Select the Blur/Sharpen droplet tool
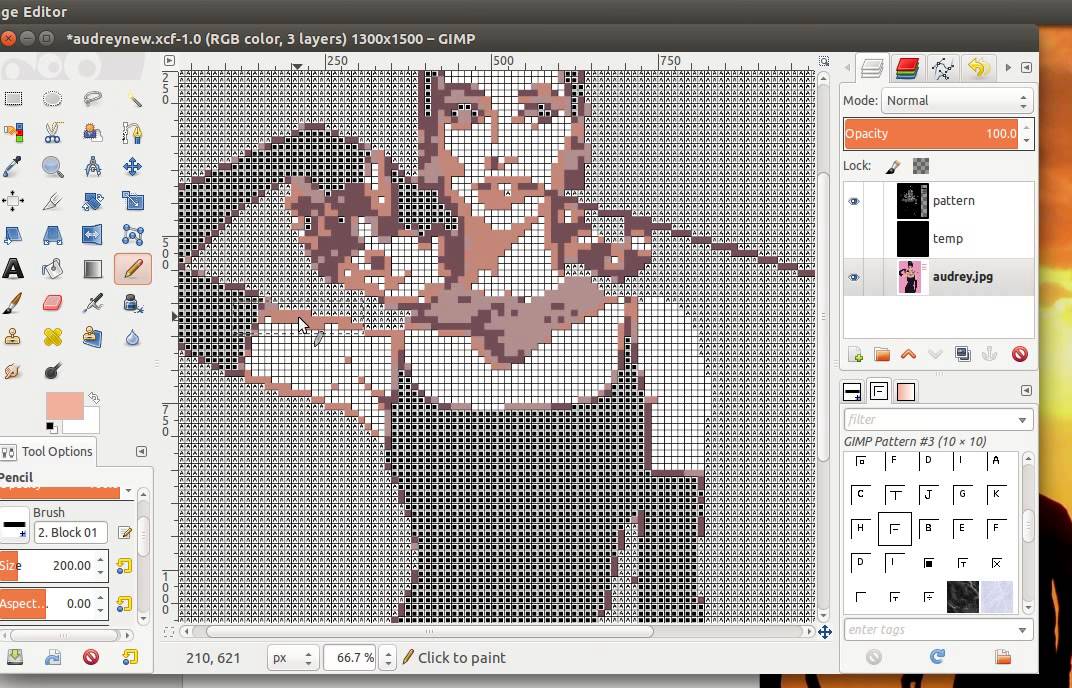Viewport: 1072px width, 688px height. coord(133,336)
